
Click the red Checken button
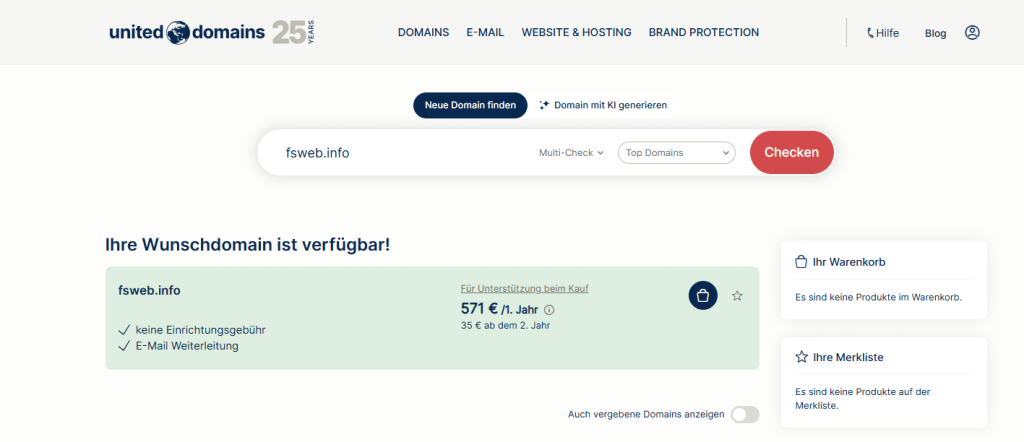pyautogui.click(x=792, y=152)
